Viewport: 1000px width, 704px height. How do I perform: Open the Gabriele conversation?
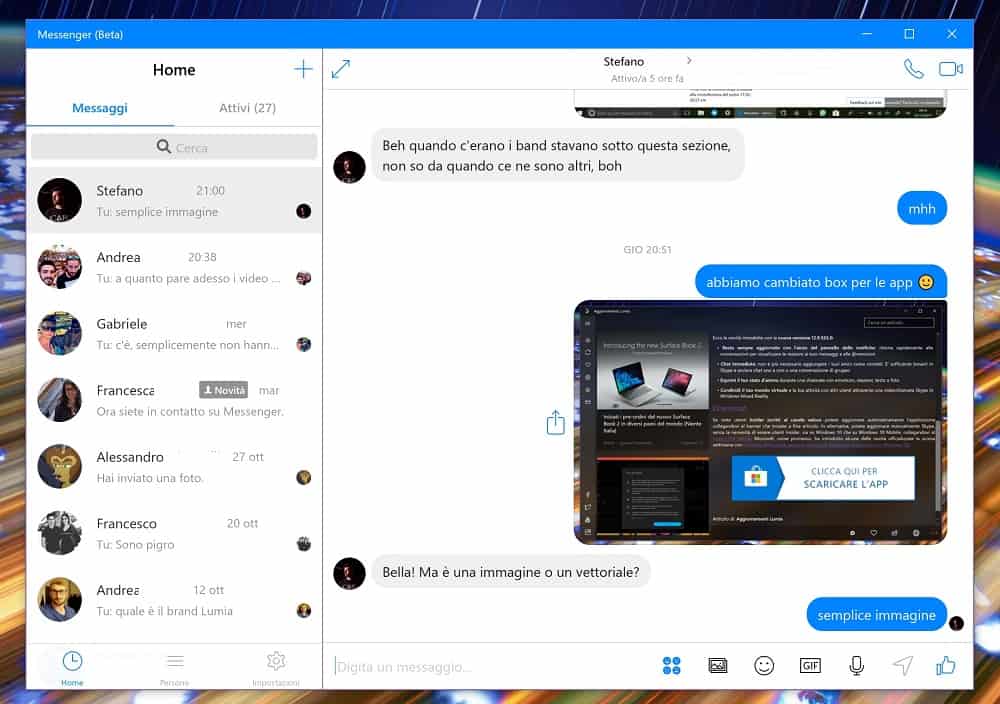click(x=174, y=334)
